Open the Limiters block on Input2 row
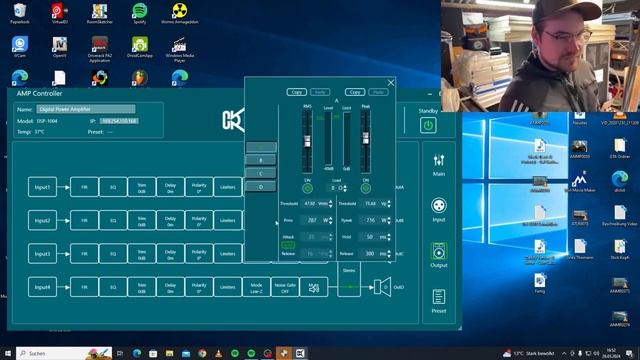Screen dimensions: 640x360 pyautogui.click(x=228, y=220)
